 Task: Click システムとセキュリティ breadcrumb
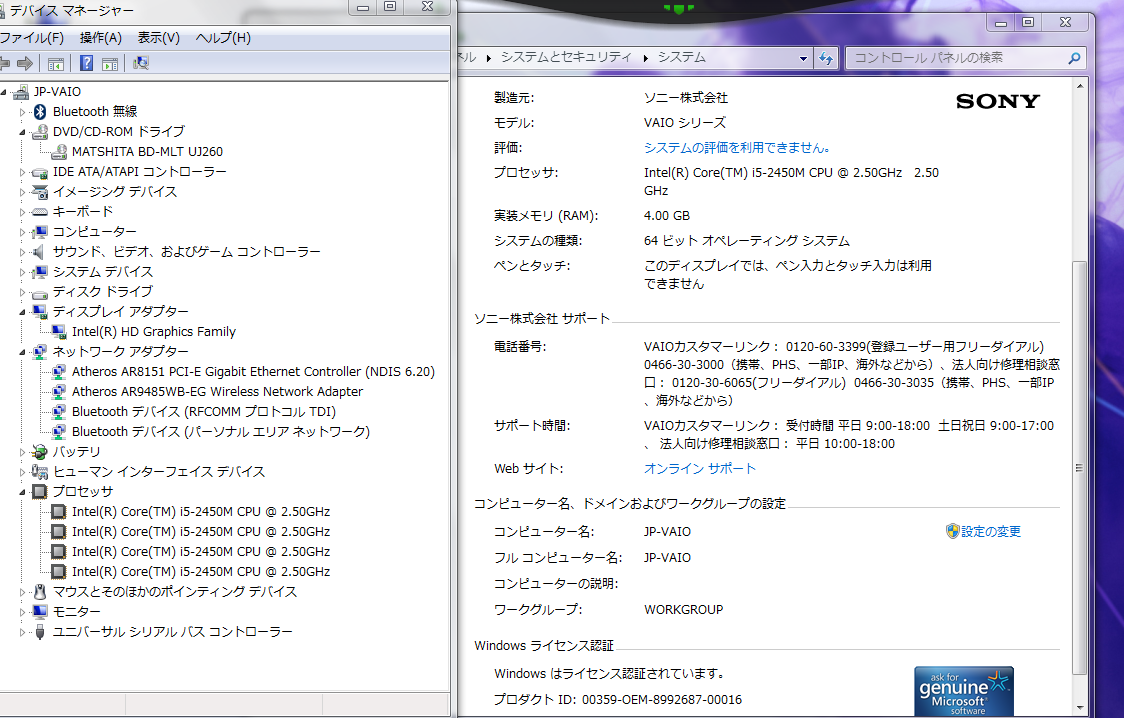566,57
